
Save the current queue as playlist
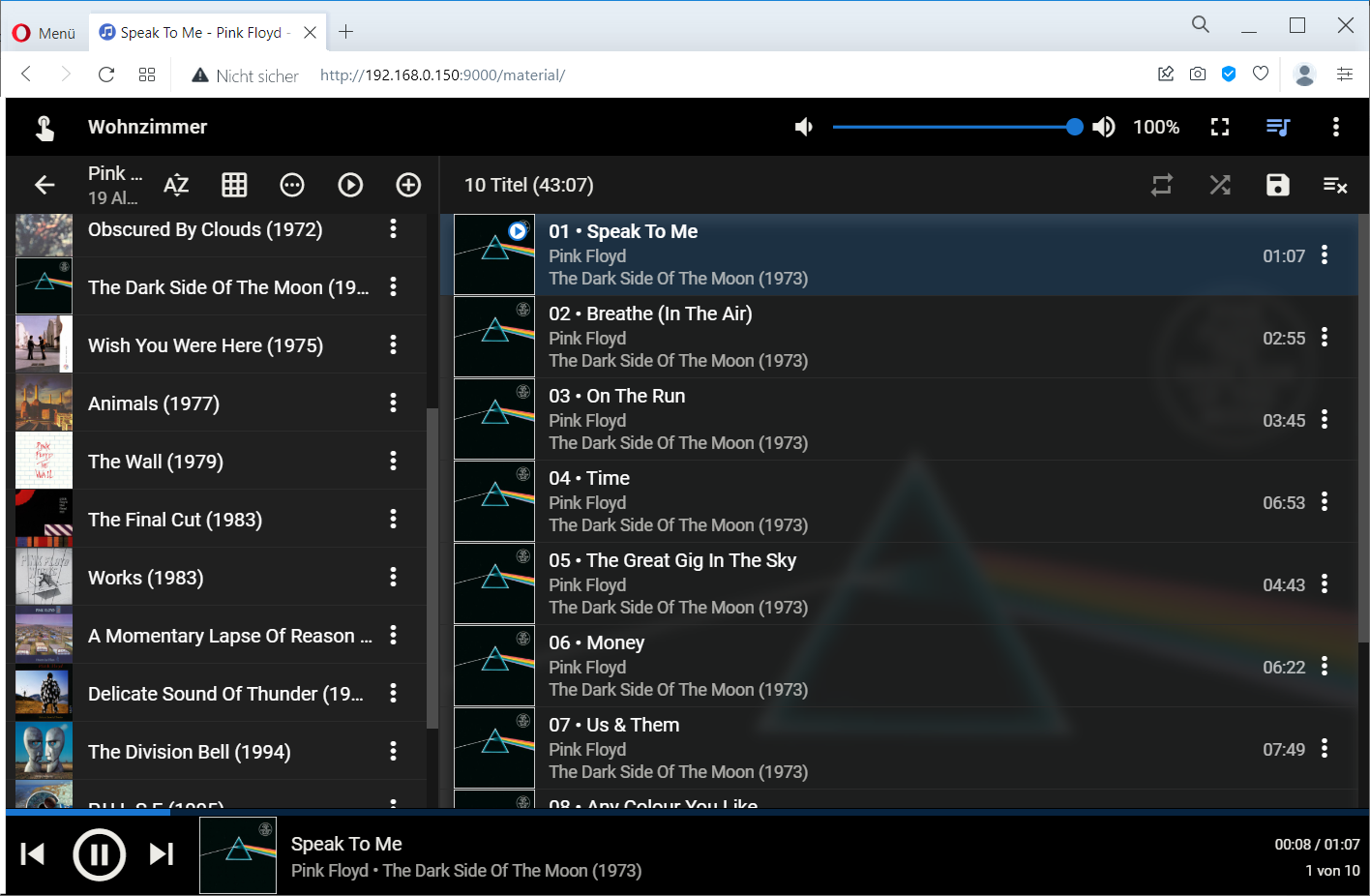[1278, 185]
